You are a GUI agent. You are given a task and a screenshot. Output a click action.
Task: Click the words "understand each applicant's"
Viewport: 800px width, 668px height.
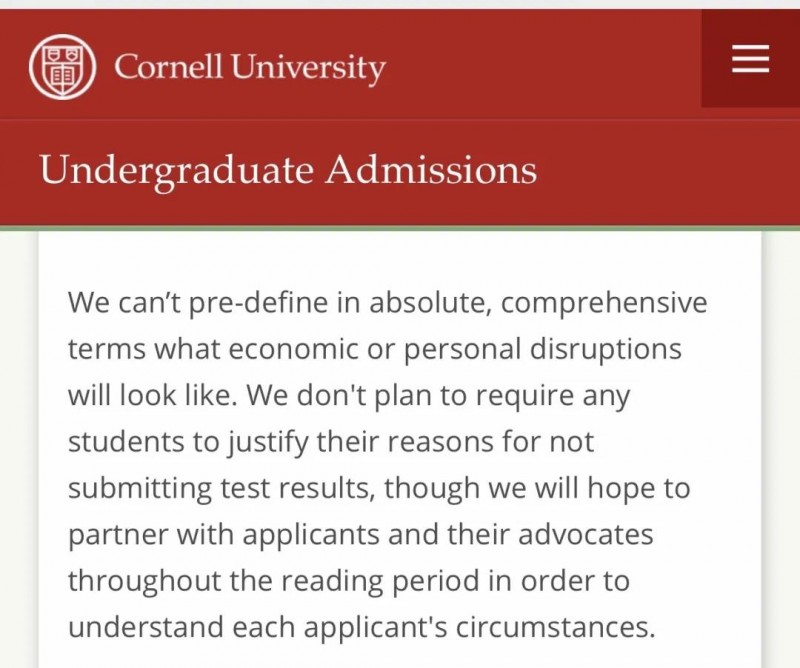(x=258, y=629)
